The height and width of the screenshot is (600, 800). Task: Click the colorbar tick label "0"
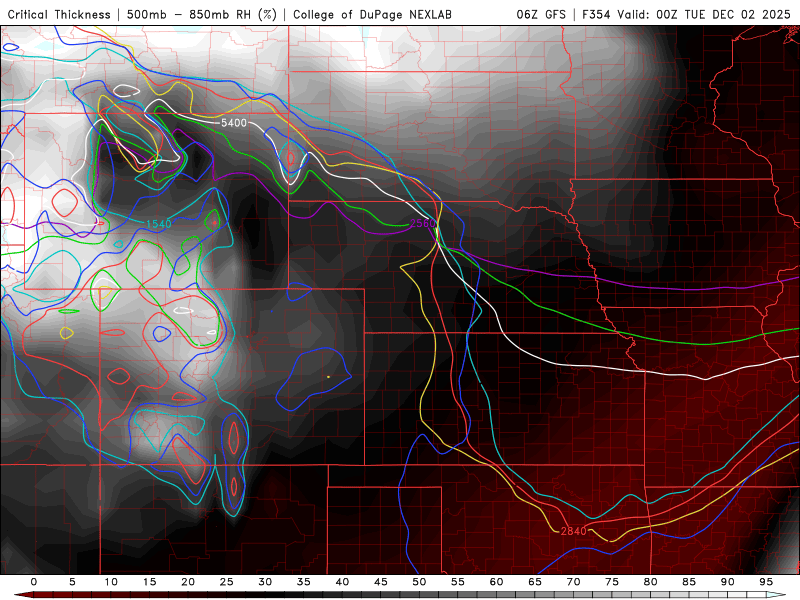pyautogui.click(x=34, y=582)
